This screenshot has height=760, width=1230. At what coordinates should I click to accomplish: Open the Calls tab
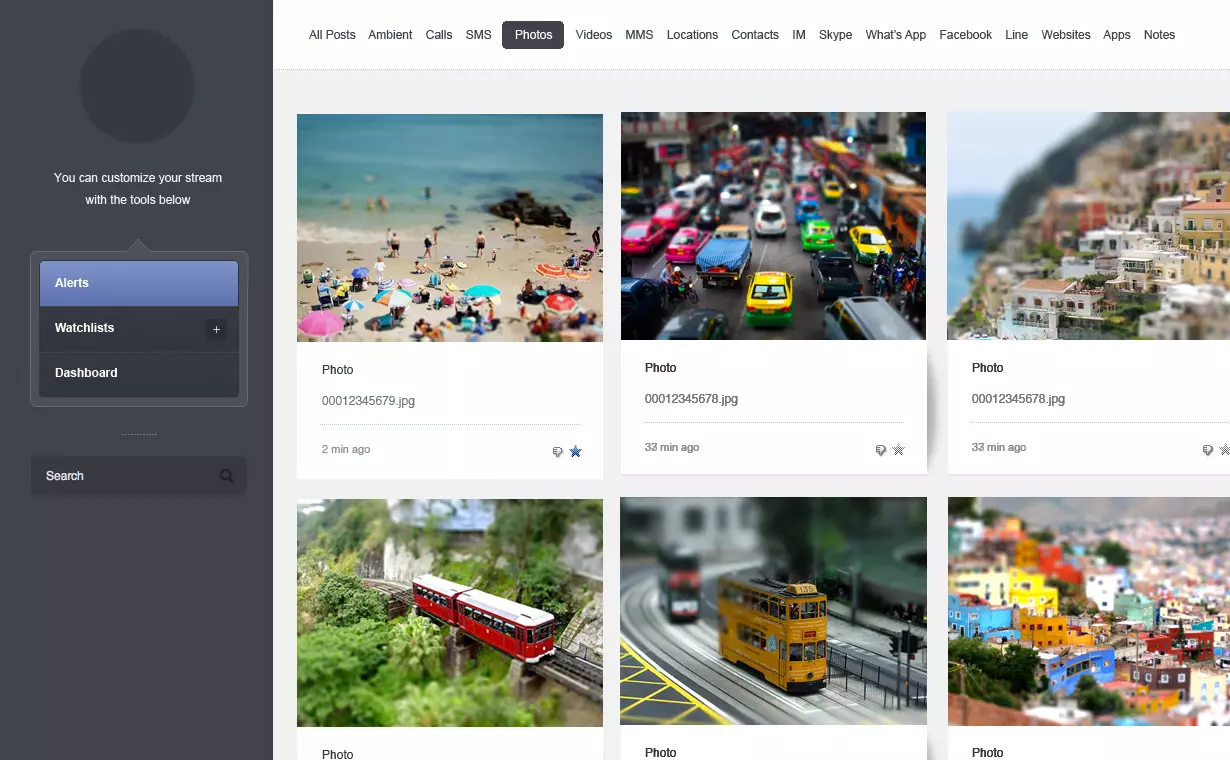pyautogui.click(x=439, y=35)
